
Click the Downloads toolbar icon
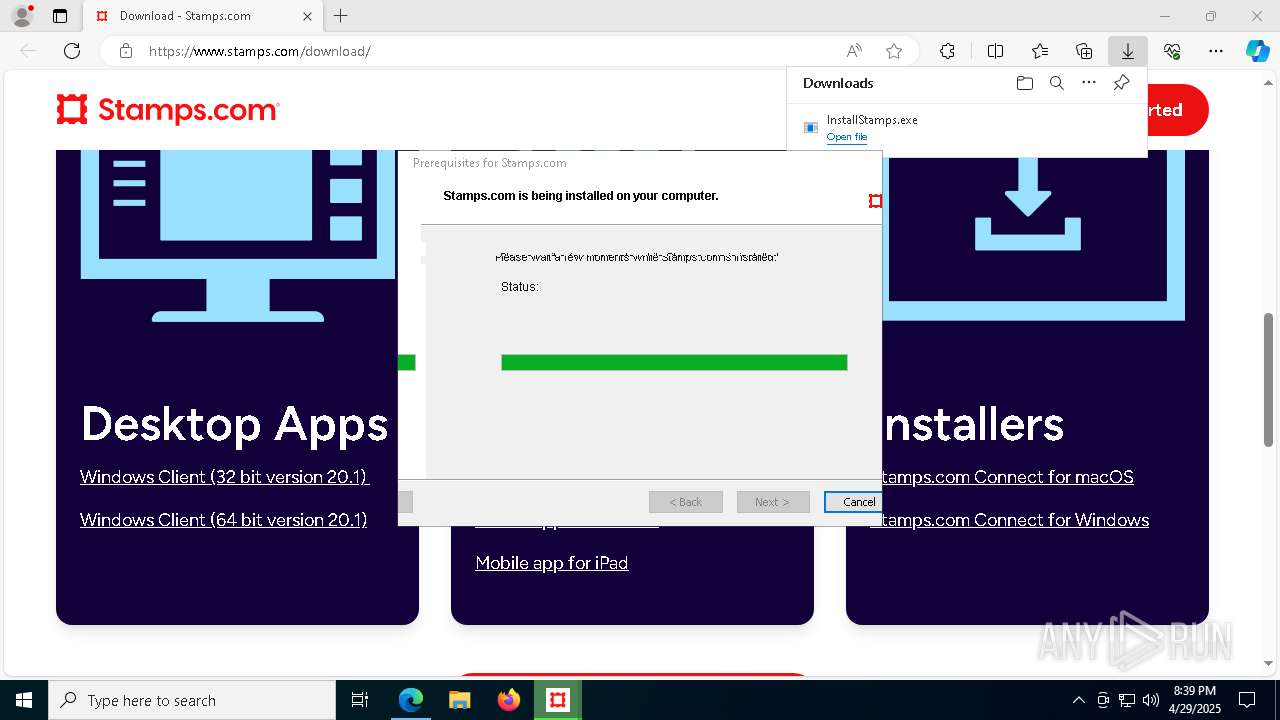(1128, 51)
